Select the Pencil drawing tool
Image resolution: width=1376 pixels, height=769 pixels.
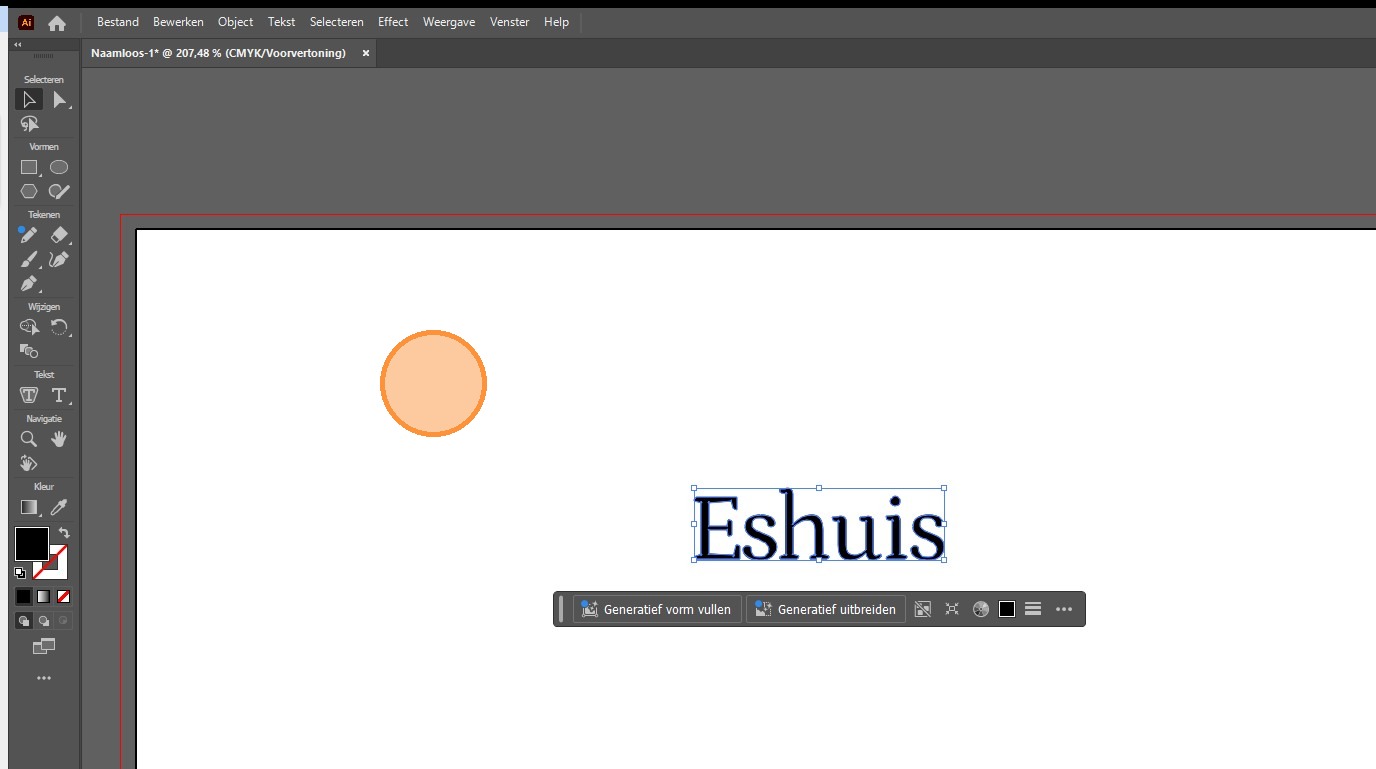pos(29,235)
